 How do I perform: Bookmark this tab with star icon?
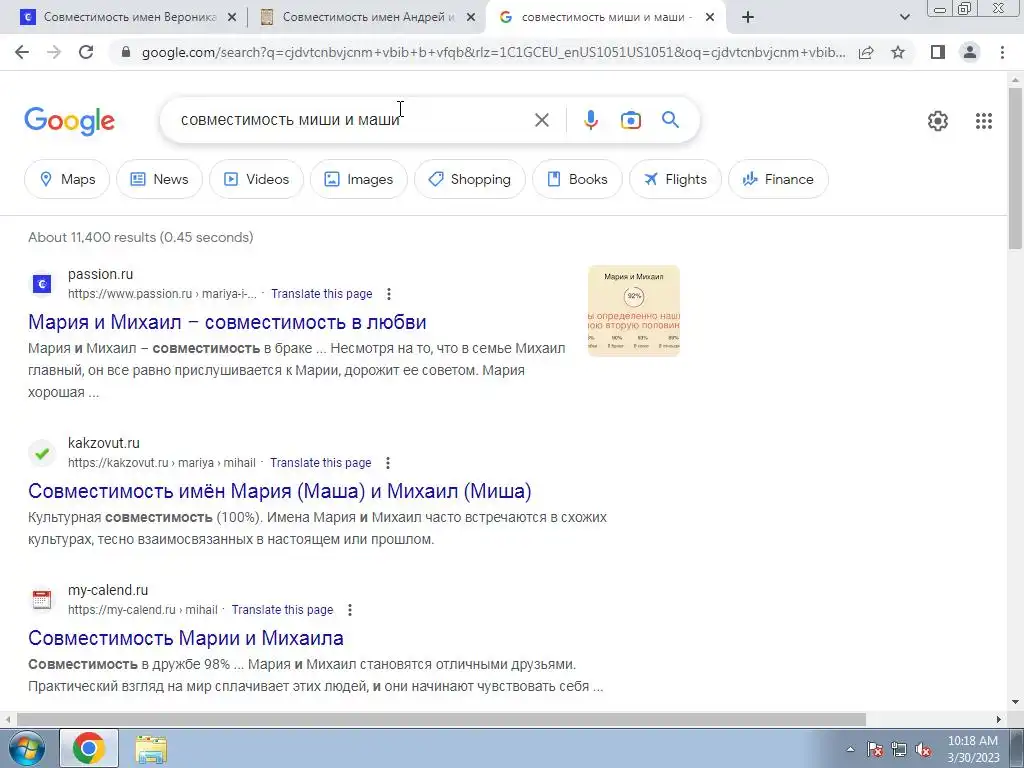pyautogui.click(x=898, y=52)
